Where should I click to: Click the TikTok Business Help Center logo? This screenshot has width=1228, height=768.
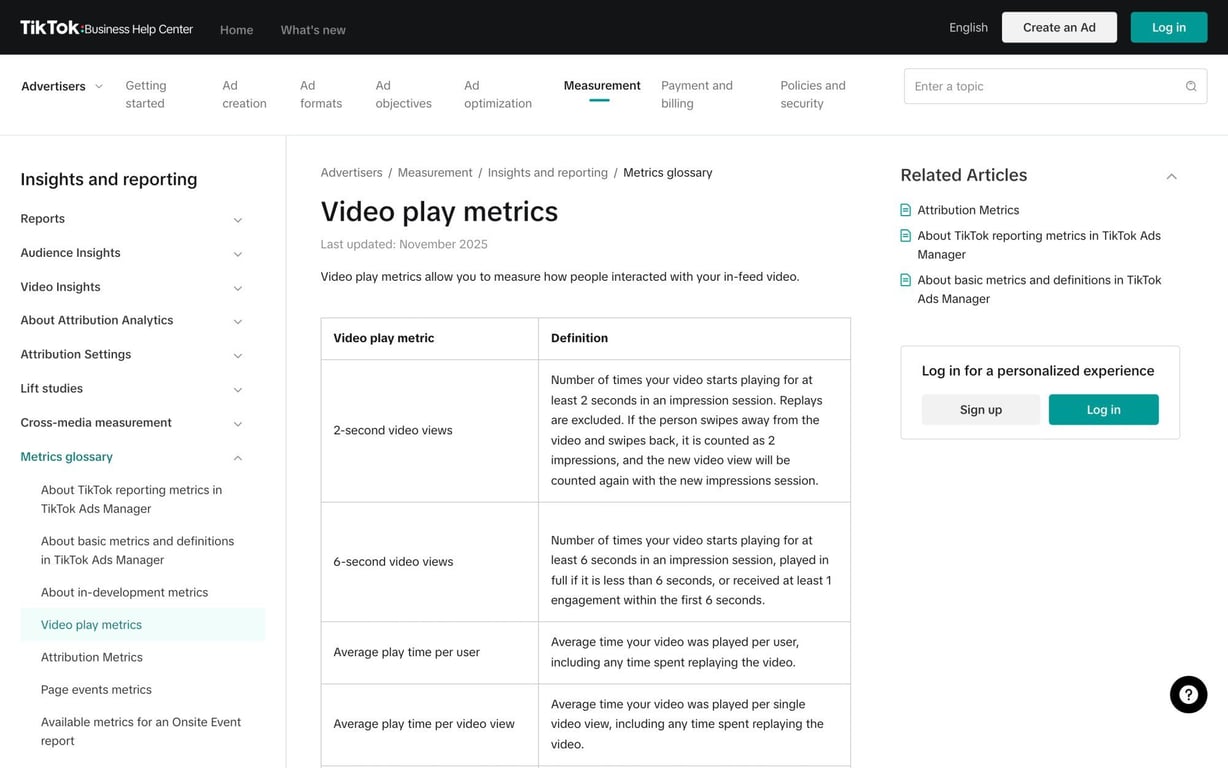point(106,28)
